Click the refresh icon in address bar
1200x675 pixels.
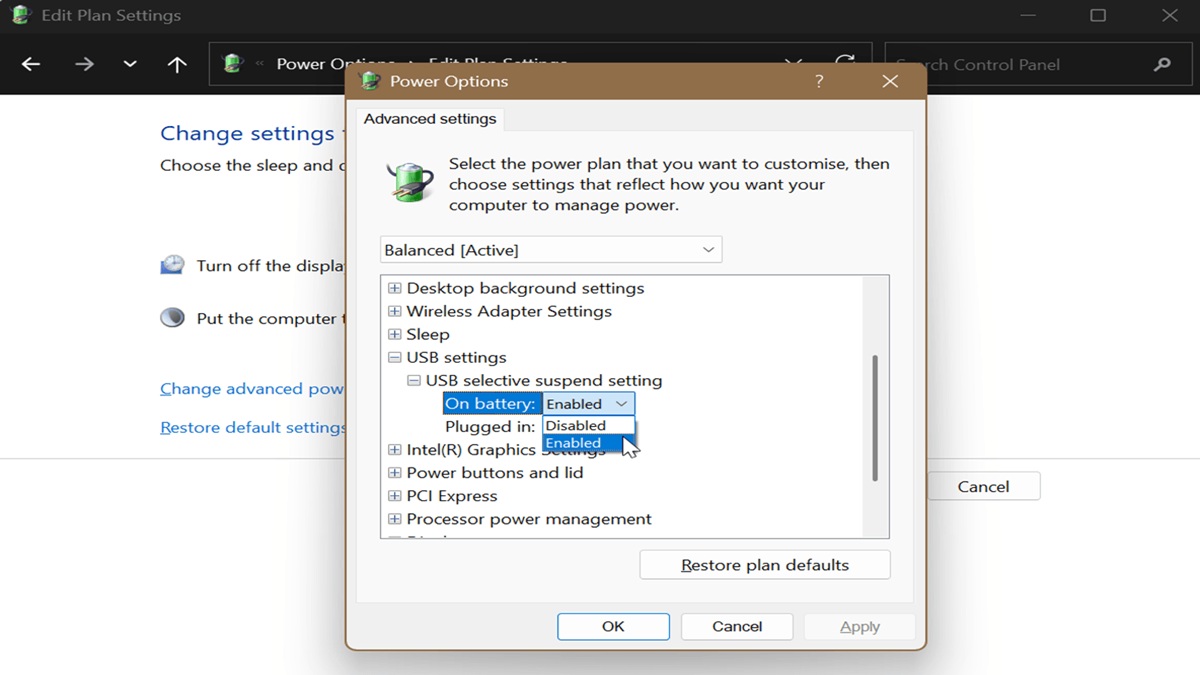[x=846, y=64]
